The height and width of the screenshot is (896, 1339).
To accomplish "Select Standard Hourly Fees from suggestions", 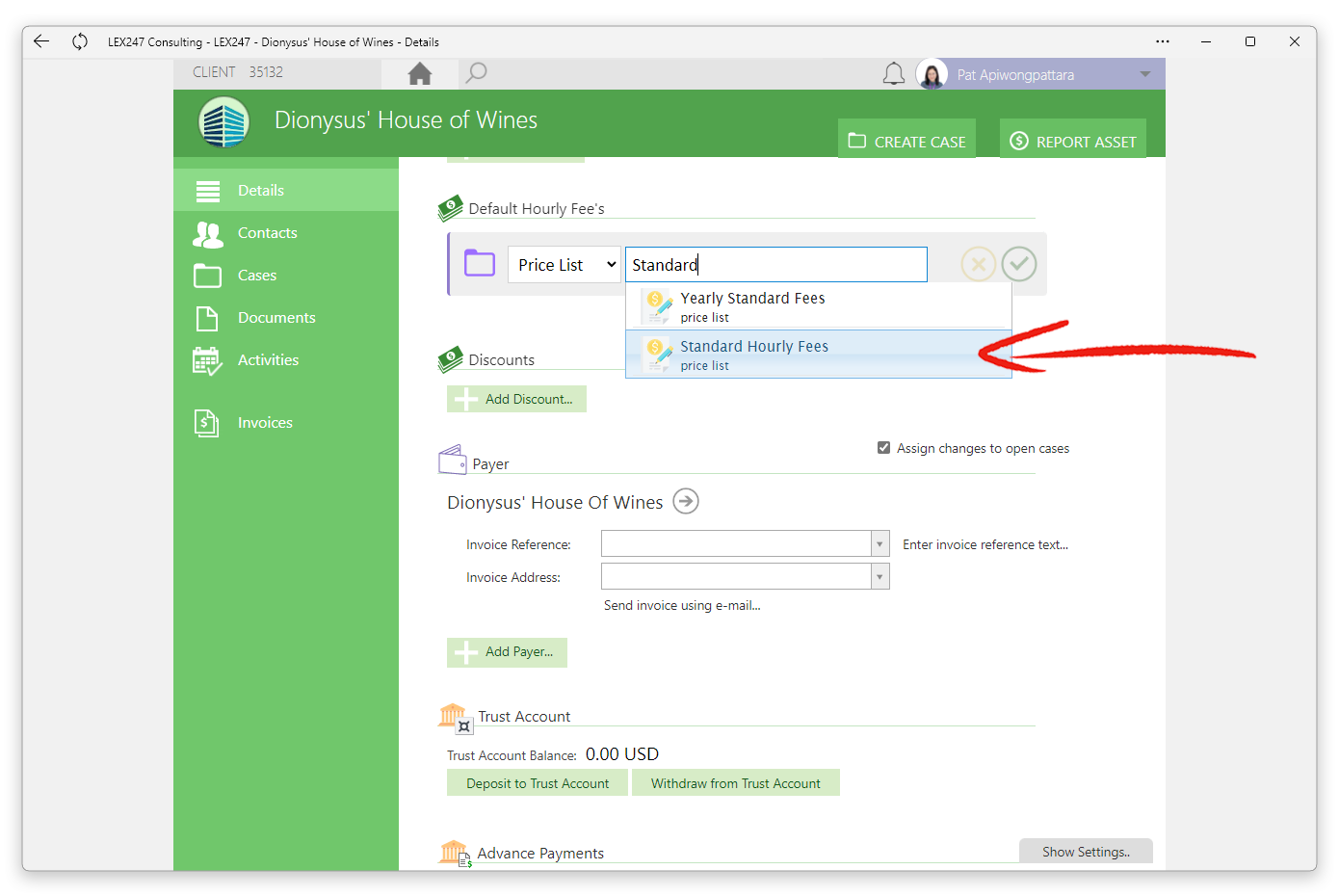I will click(819, 355).
